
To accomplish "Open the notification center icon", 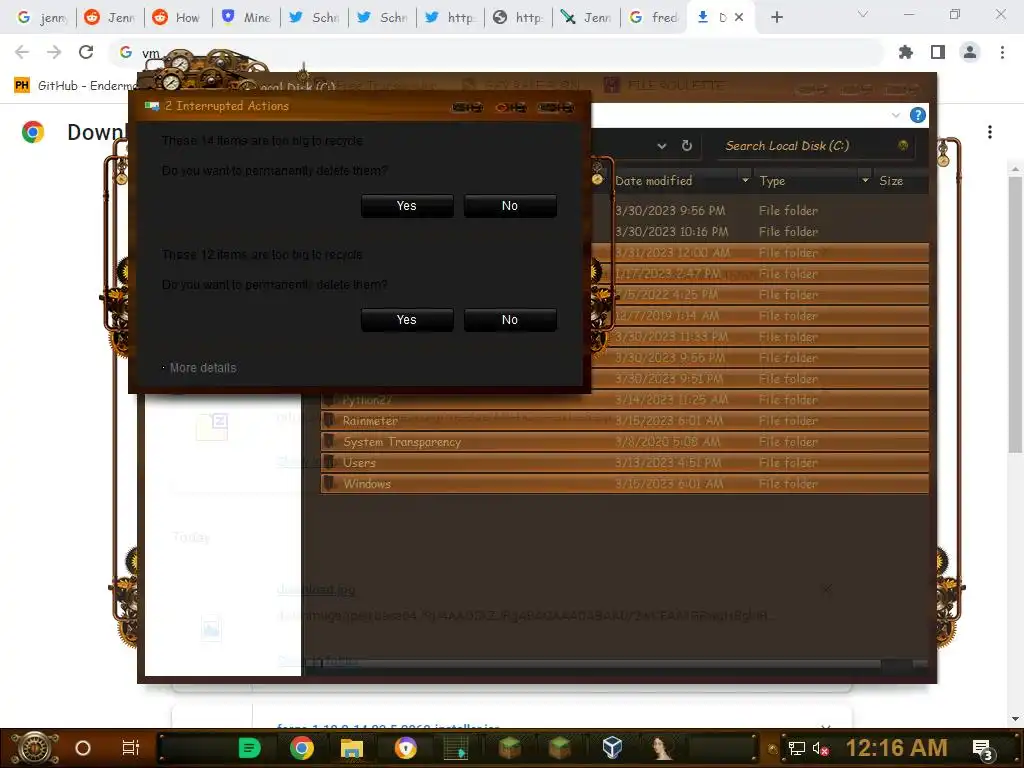I will click(x=982, y=749).
